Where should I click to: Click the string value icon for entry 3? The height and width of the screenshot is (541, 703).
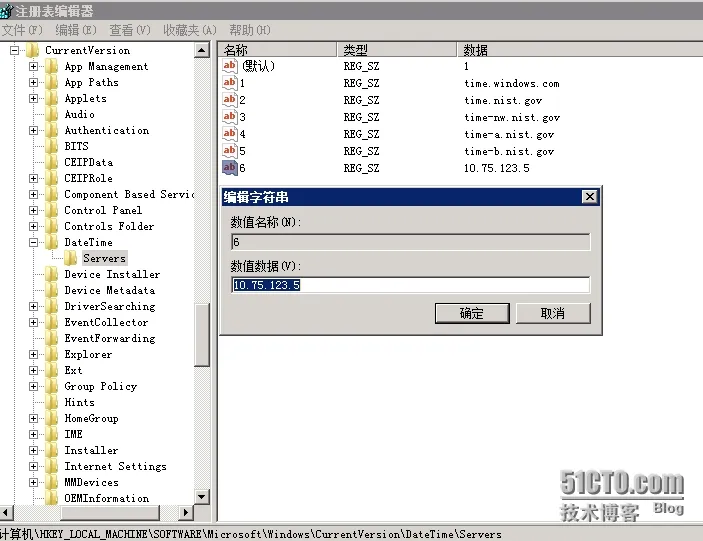click(x=229, y=117)
